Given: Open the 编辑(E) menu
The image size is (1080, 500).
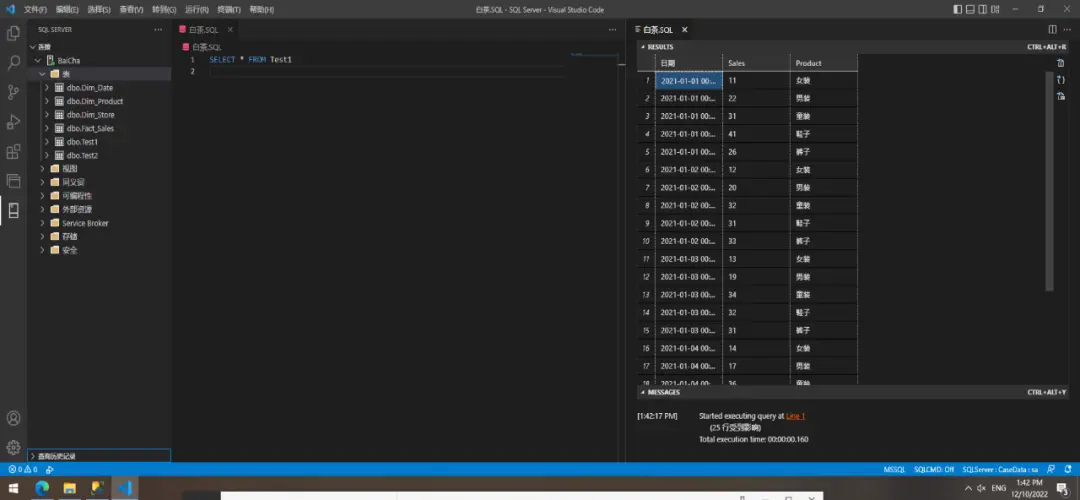Looking at the screenshot, I should click(68, 10).
